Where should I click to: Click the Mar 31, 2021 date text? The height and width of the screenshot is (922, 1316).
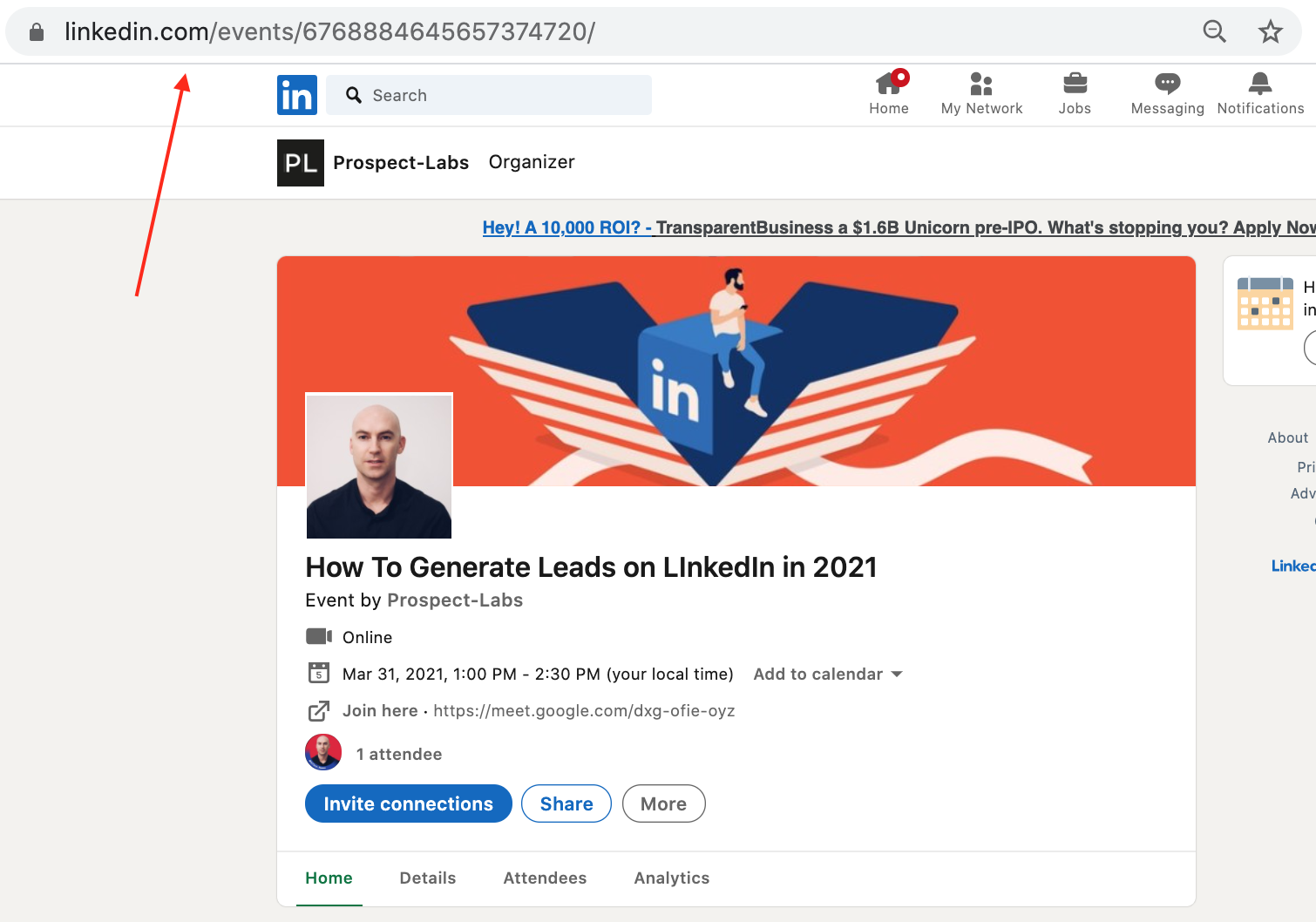pyautogui.click(x=538, y=674)
